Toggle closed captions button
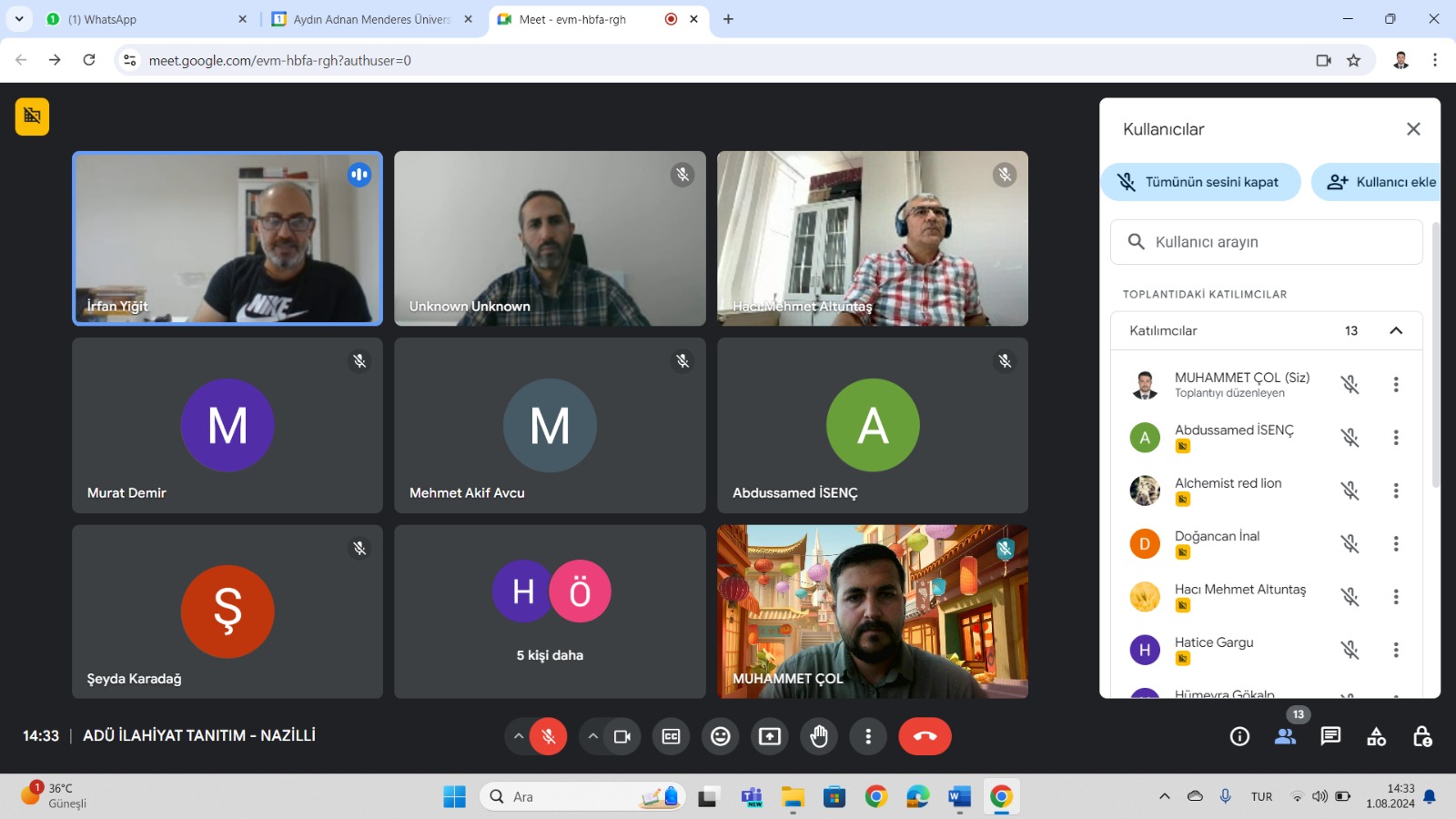This screenshot has height=819, width=1456. point(672,736)
